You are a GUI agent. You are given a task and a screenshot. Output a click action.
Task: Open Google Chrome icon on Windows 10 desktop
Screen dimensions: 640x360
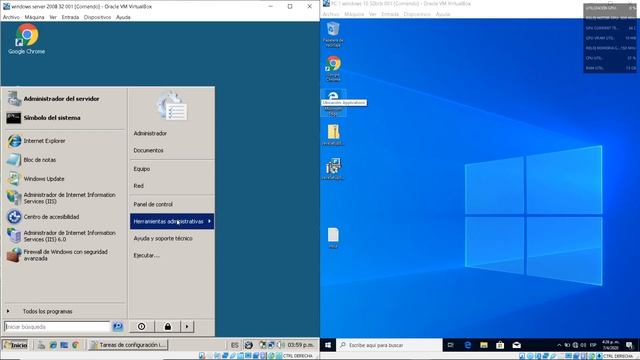[333, 68]
